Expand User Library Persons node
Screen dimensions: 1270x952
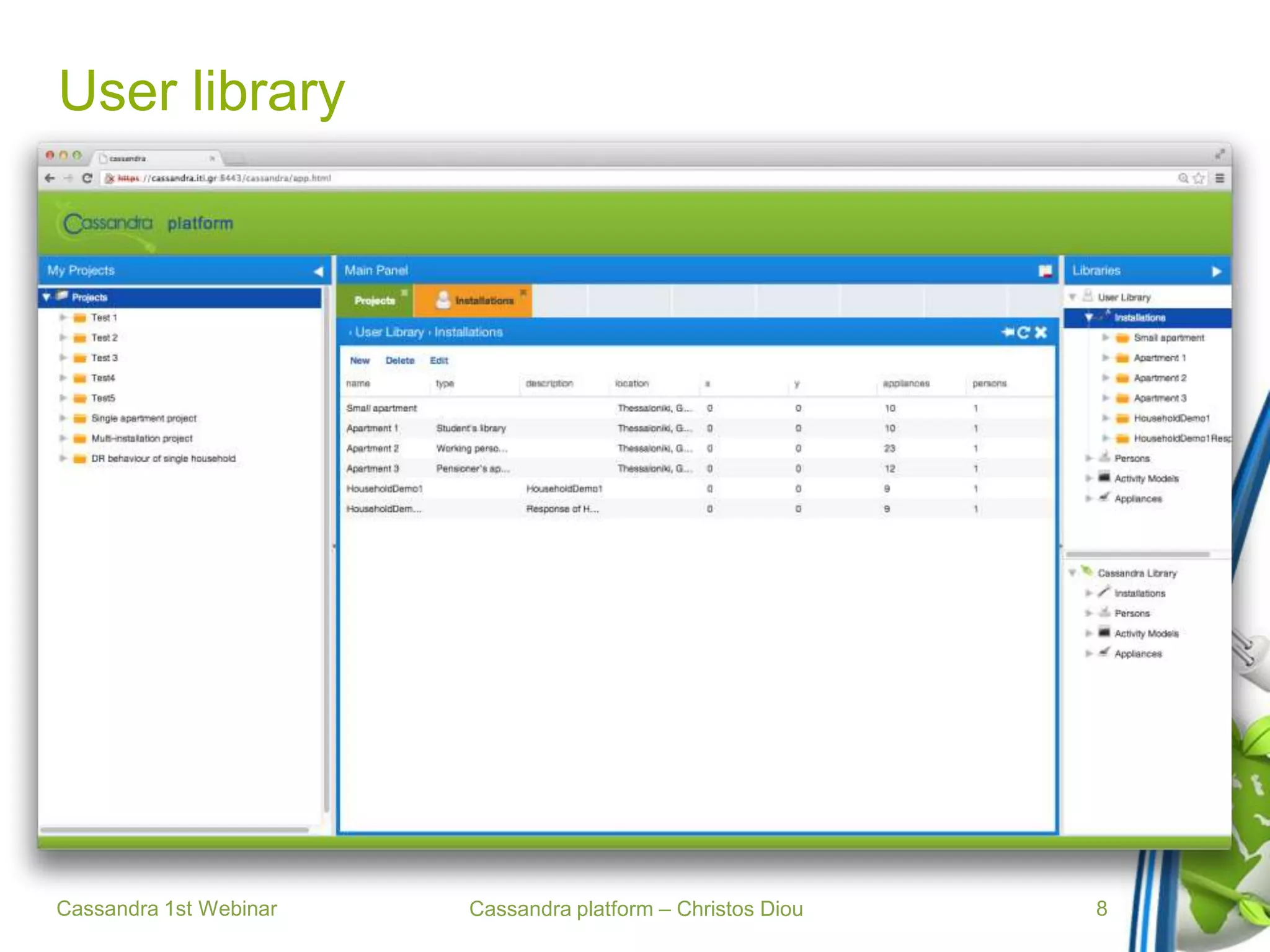[1088, 459]
